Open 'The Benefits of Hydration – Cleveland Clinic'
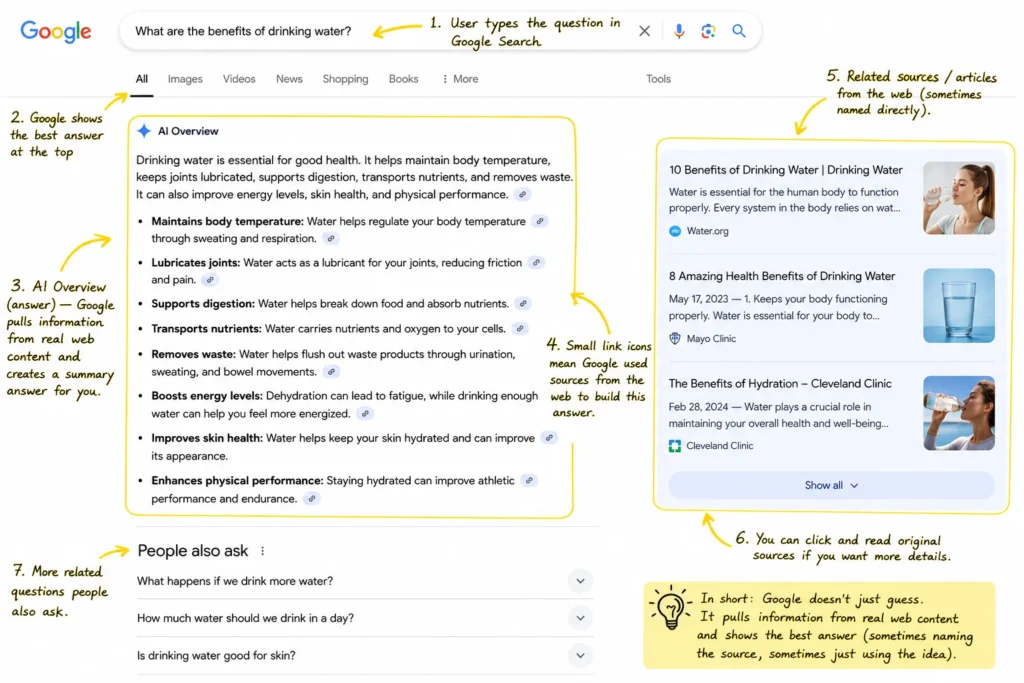 pos(780,384)
